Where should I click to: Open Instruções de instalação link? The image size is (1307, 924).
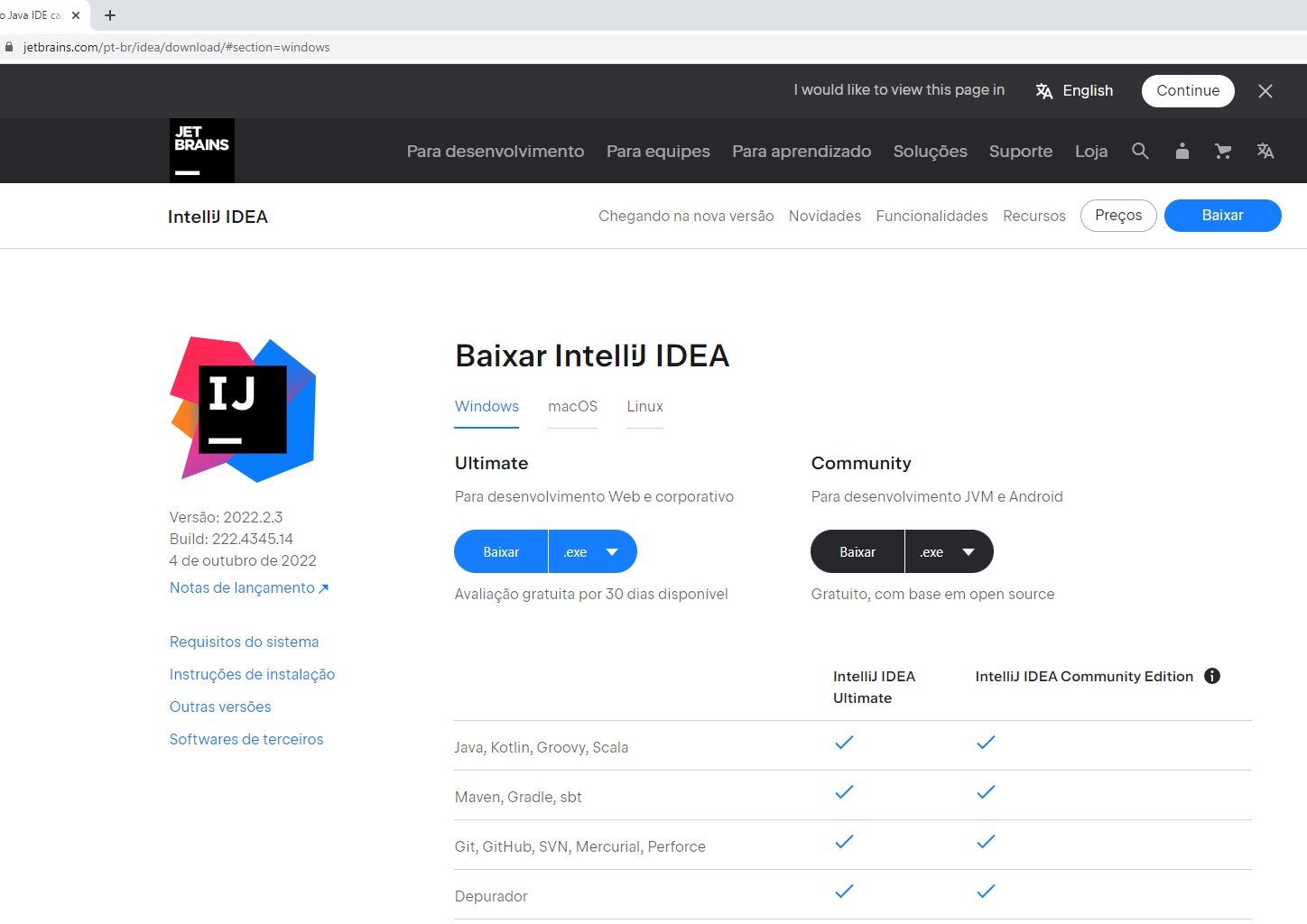tap(252, 675)
